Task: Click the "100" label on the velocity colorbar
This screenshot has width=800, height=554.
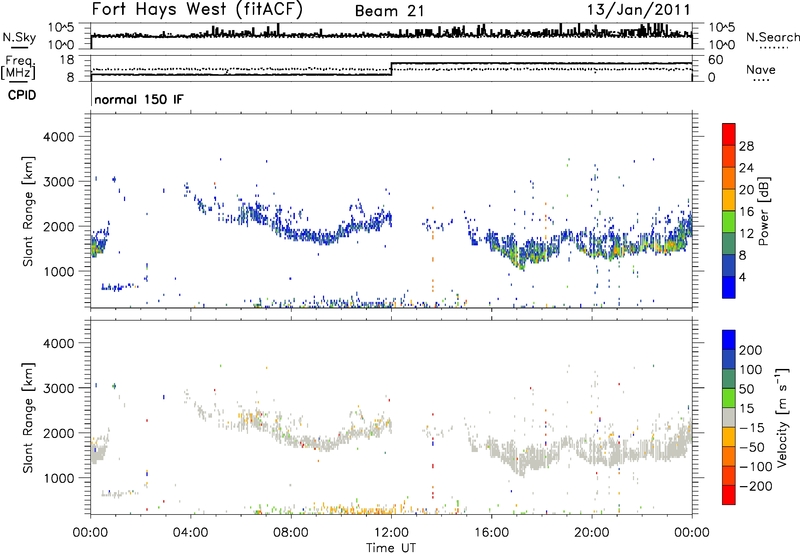Action: tap(751, 370)
